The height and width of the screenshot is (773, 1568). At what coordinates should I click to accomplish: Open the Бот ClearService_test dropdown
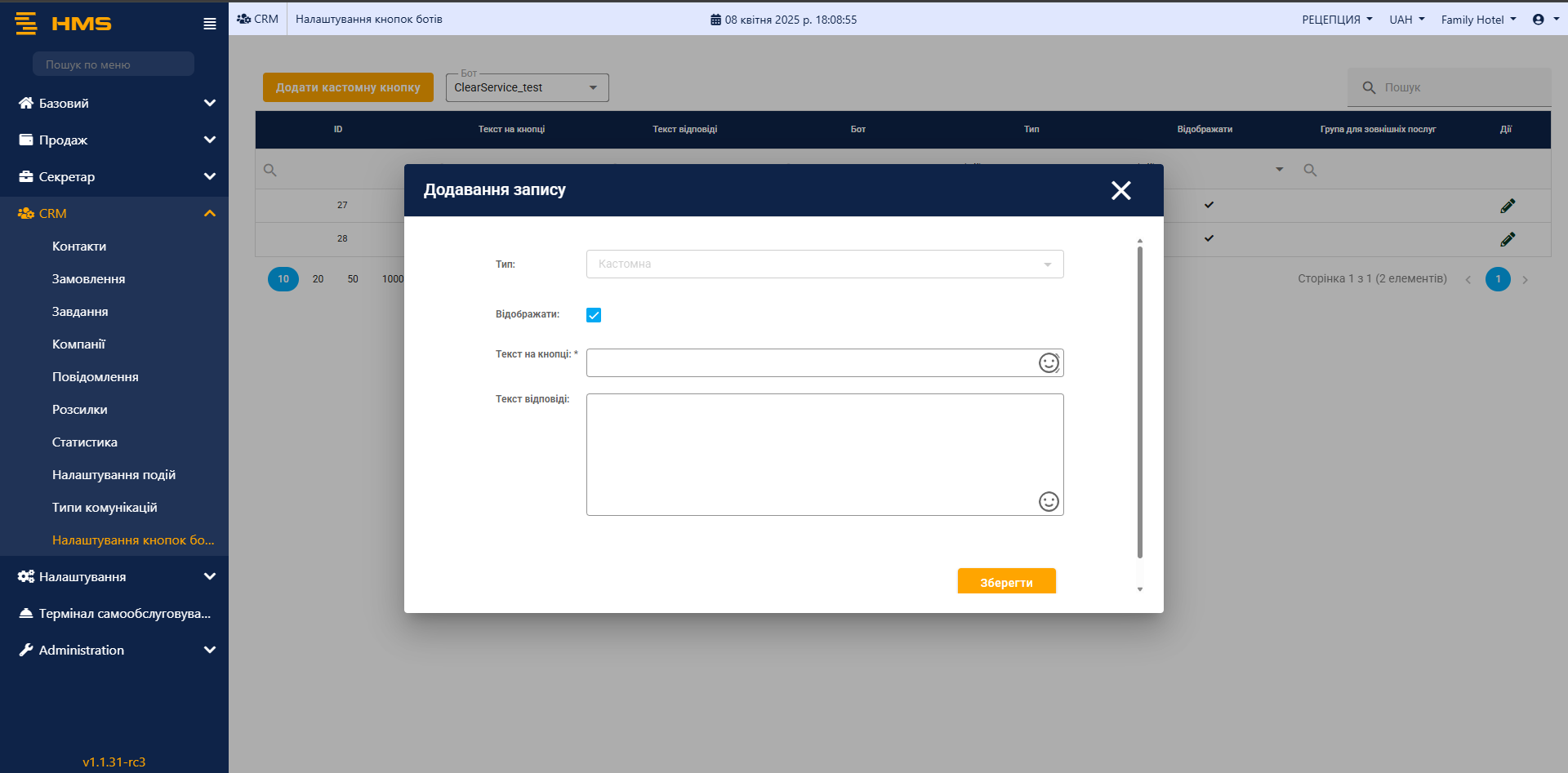pyautogui.click(x=527, y=87)
